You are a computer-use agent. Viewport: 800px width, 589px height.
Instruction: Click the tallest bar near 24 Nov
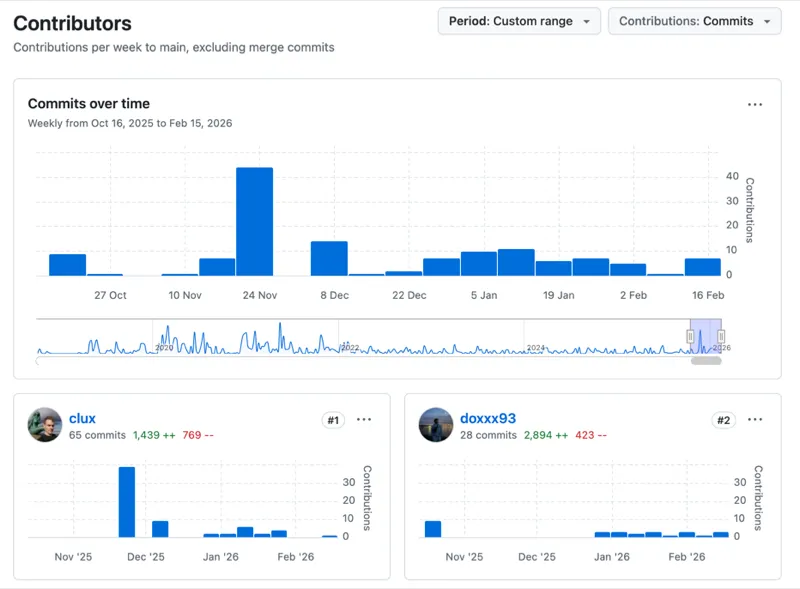(x=254, y=221)
